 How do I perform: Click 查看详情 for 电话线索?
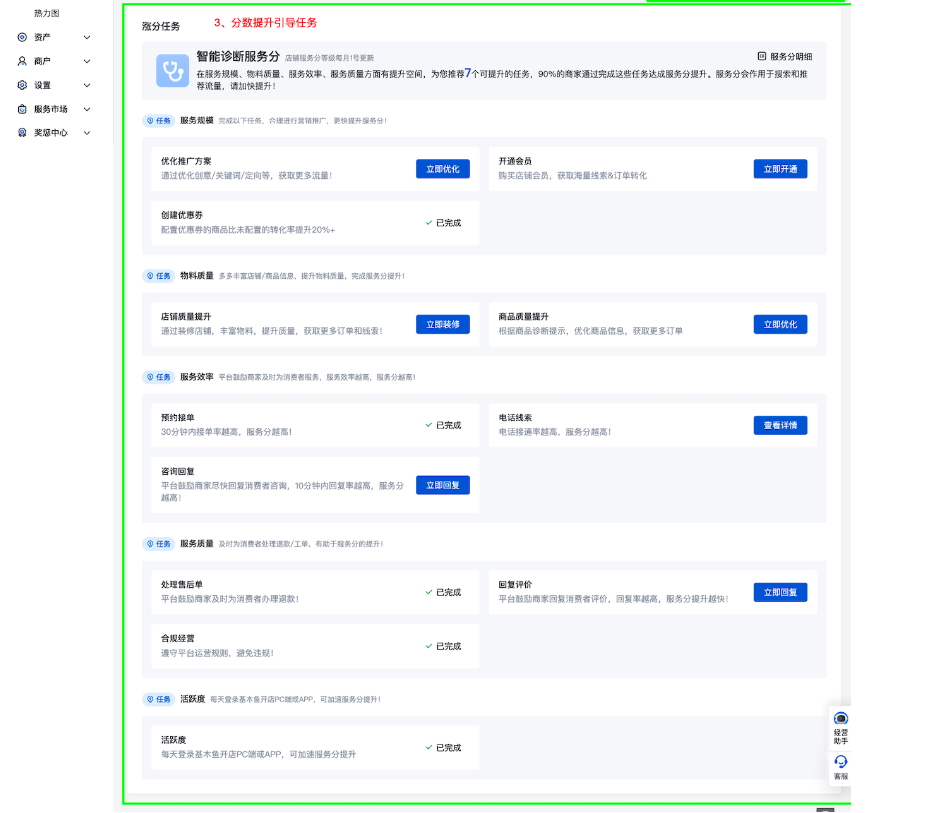tap(780, 425)
